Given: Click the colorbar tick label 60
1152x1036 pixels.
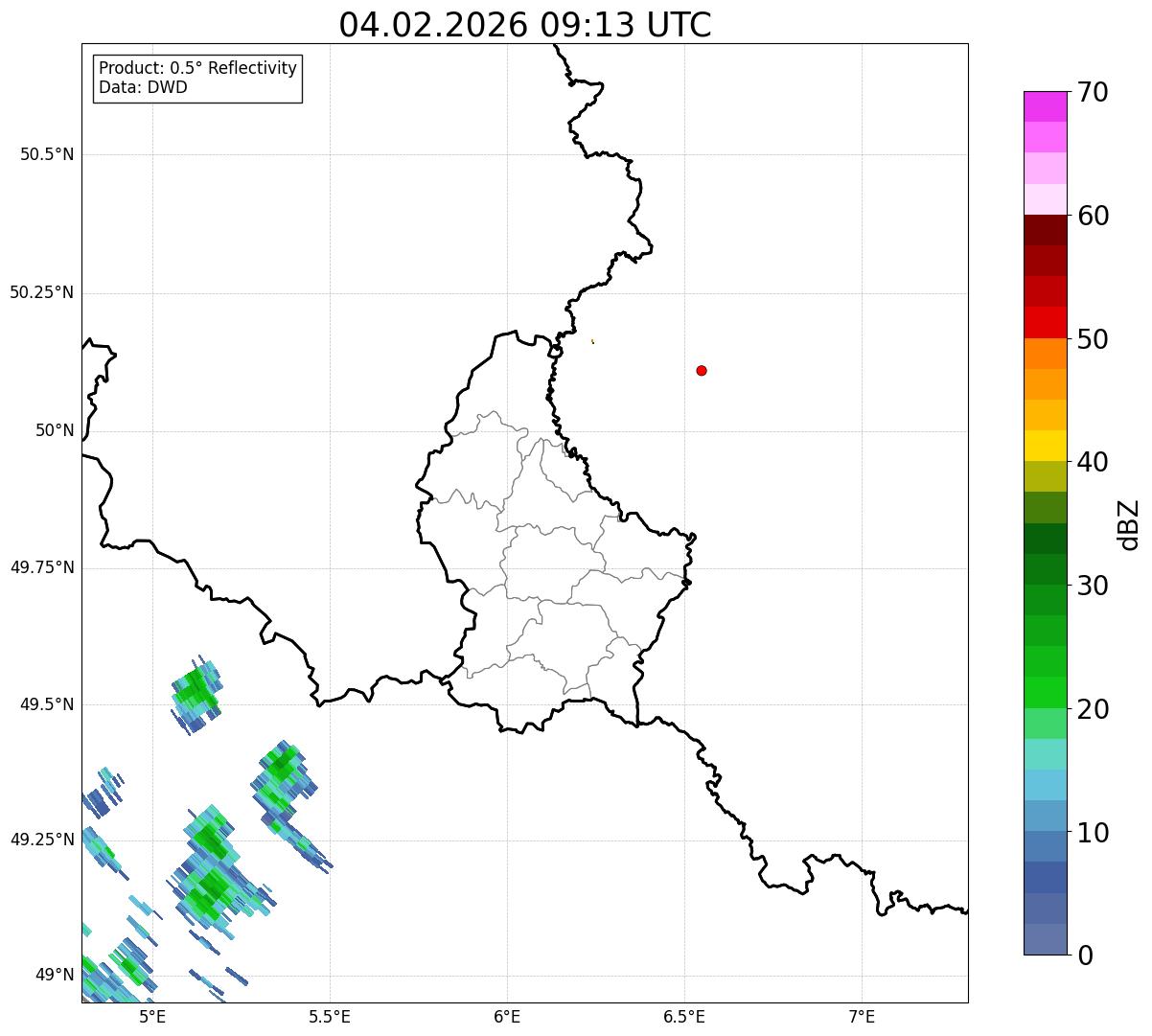Looking at the screenshot, I should pos(1093,216).
